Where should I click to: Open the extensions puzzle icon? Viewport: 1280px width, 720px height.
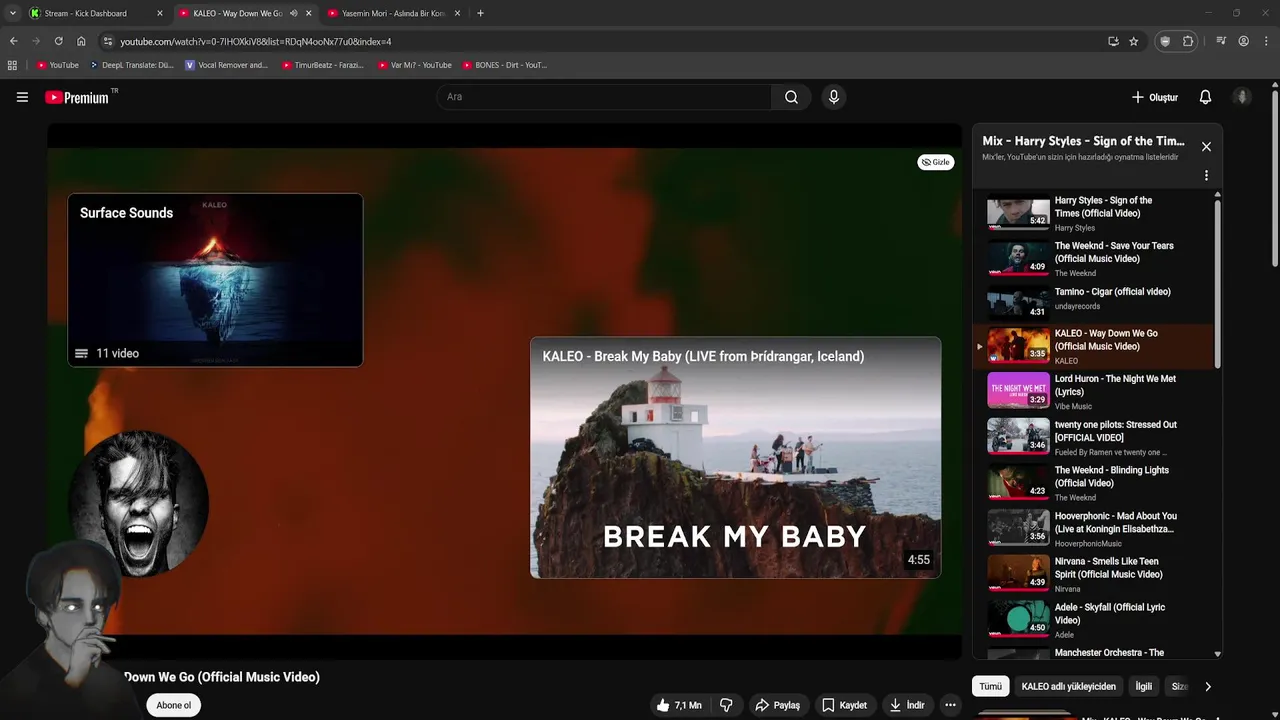coord(1188,41)
